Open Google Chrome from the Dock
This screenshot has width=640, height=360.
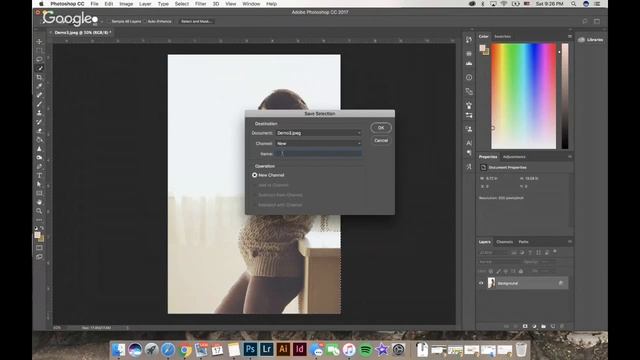(x=184, y=350)
